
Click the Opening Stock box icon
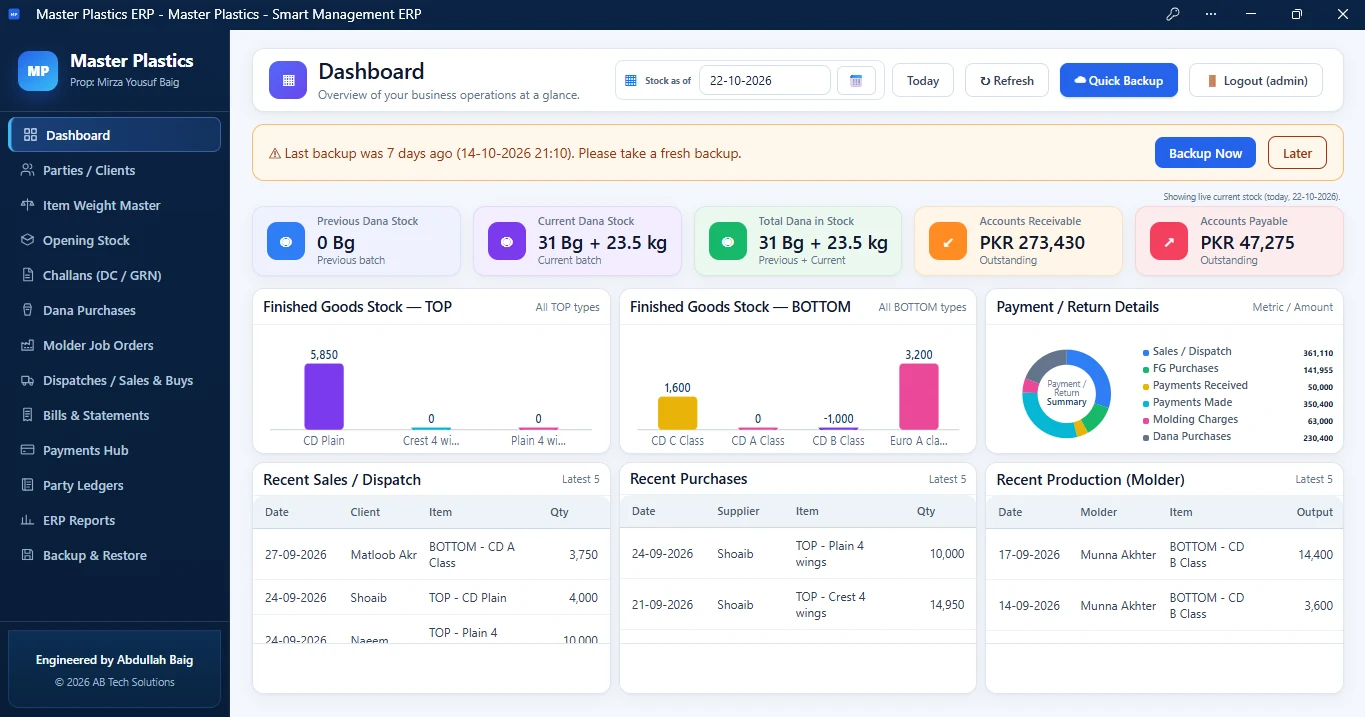pos(27,240)
